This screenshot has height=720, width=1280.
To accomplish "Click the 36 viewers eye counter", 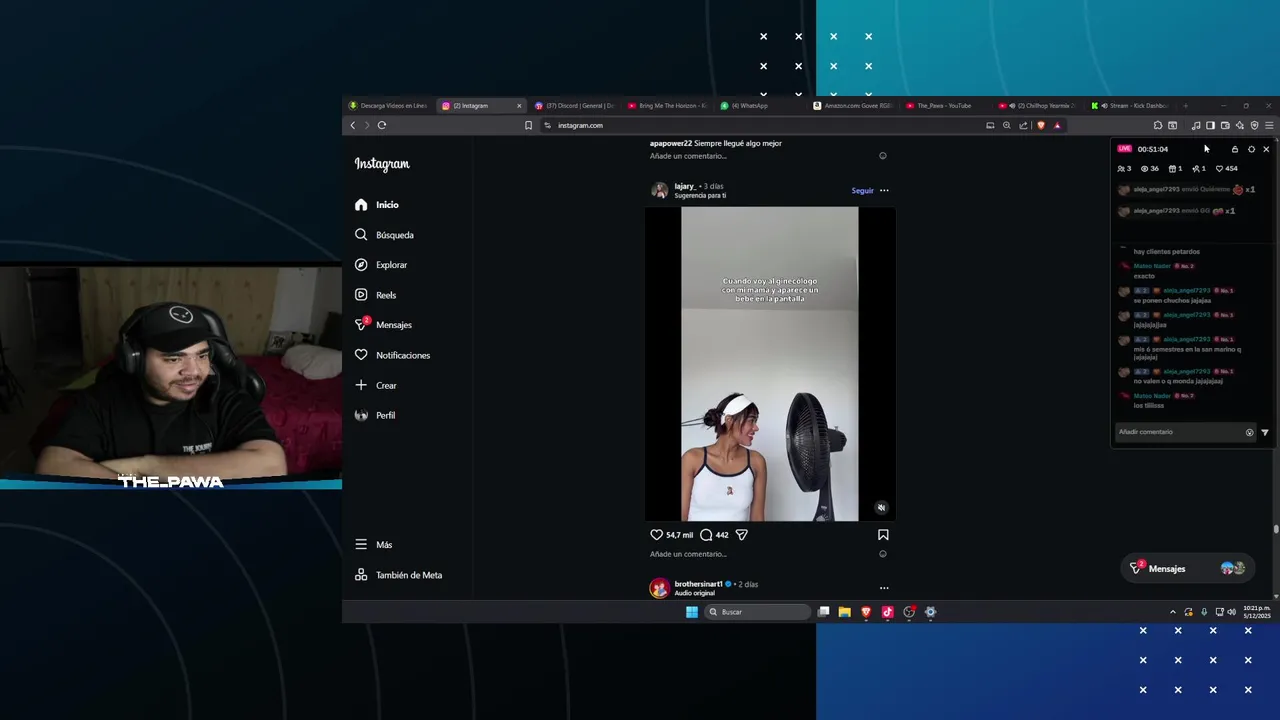I will click(1150, 169).
